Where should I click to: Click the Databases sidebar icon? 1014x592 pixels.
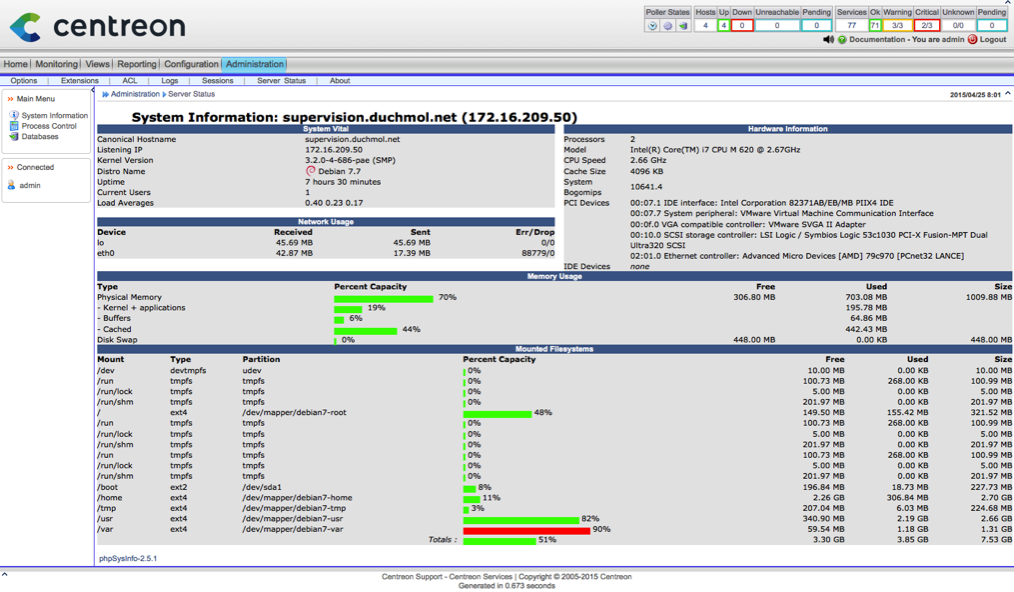[x=14, y=137]
